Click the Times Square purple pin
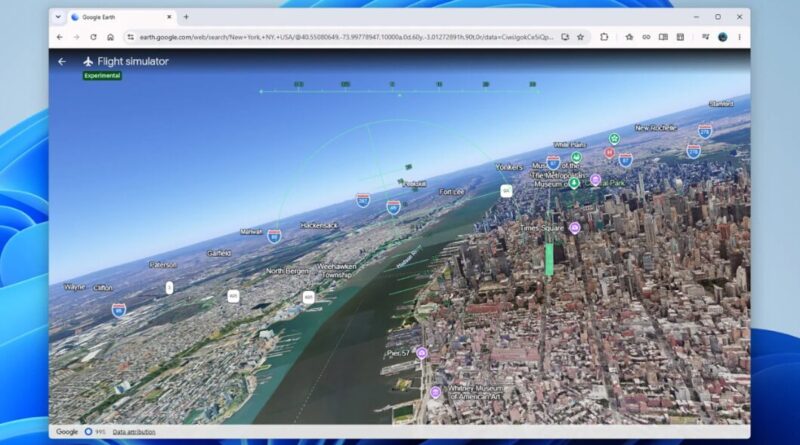 575,228
